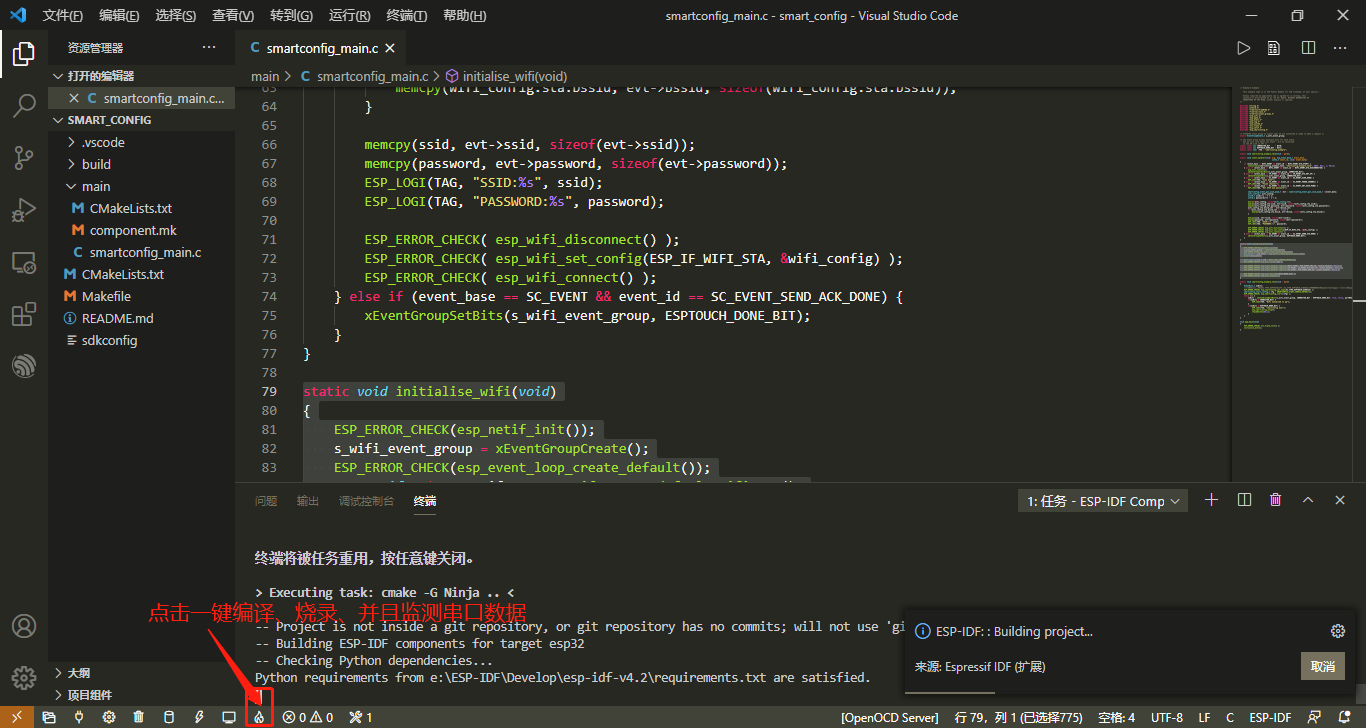This screenshot has height=728, width=1366.
Task: Expand the build folder
Action: click(142, 164)
